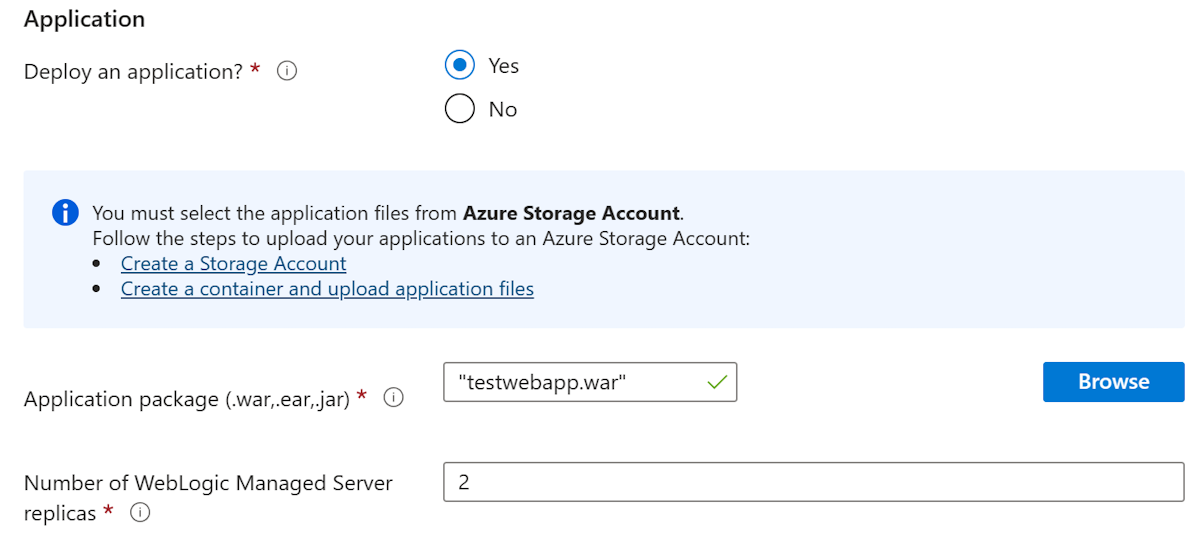The width and height of the screenshot is (1200, 539).
Task: Click the Yes option label text
Action: click(503, 66)
